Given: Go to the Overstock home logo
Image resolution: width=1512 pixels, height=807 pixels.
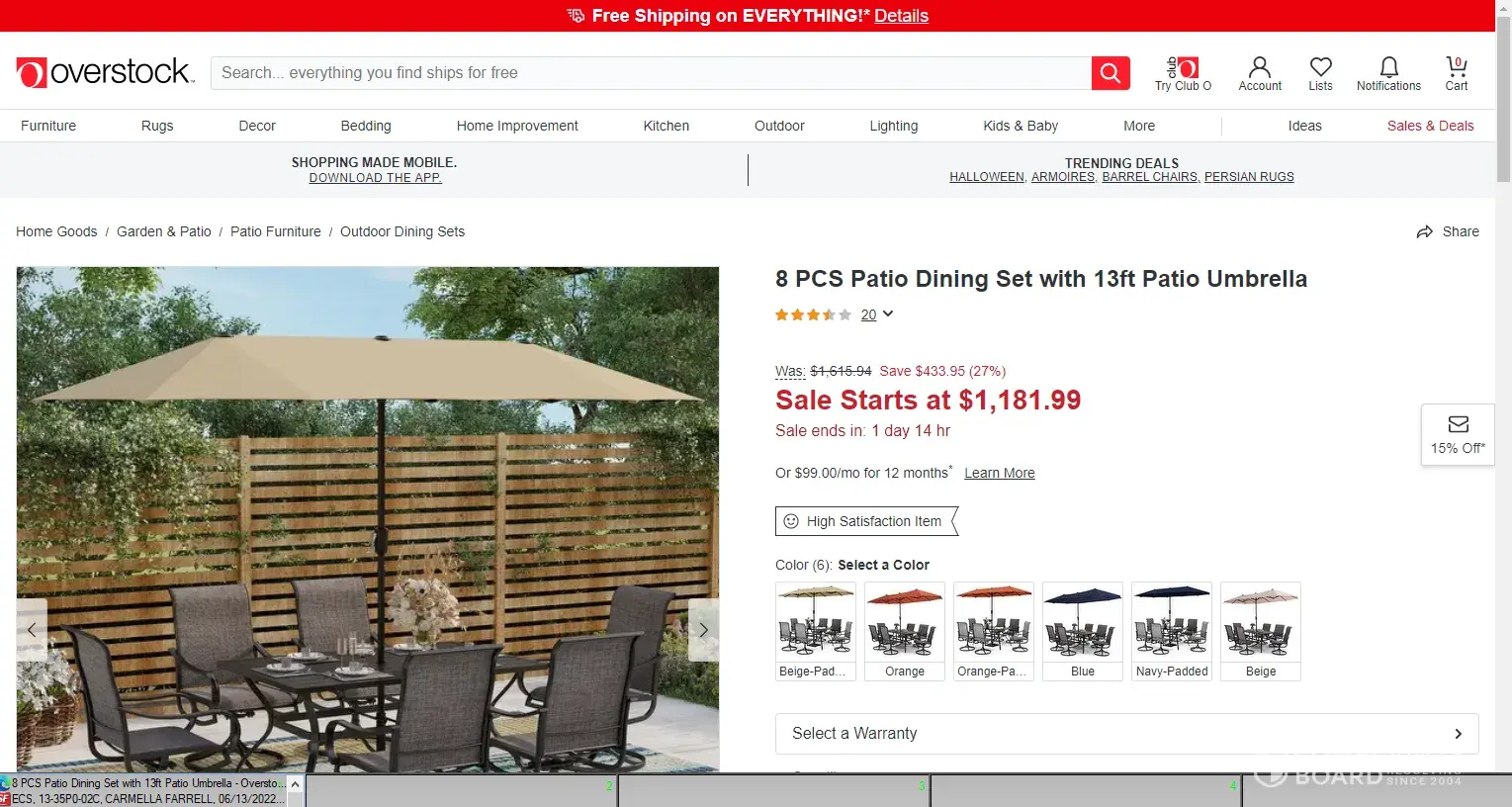Looking at the screenshot, I should click(104, 72).
